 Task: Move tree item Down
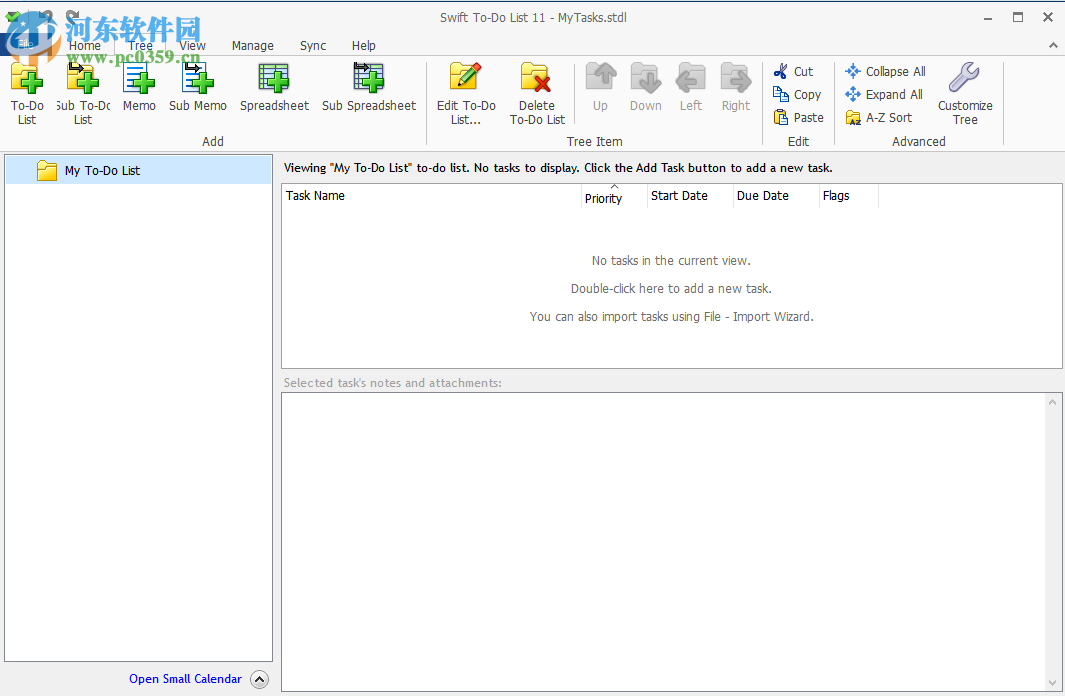click(645, 87)
